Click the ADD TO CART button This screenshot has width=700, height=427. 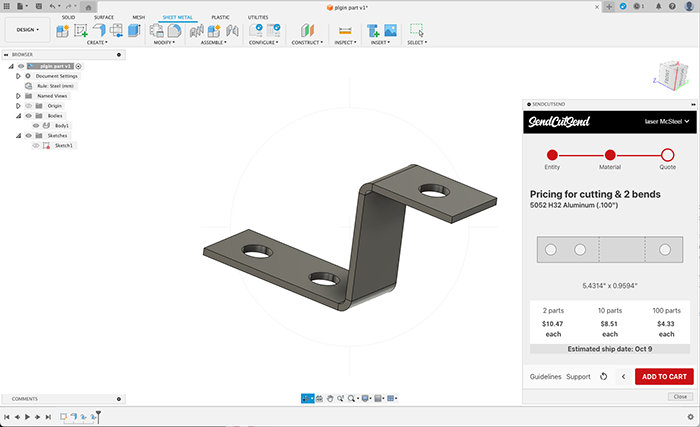tap(663, 377)
